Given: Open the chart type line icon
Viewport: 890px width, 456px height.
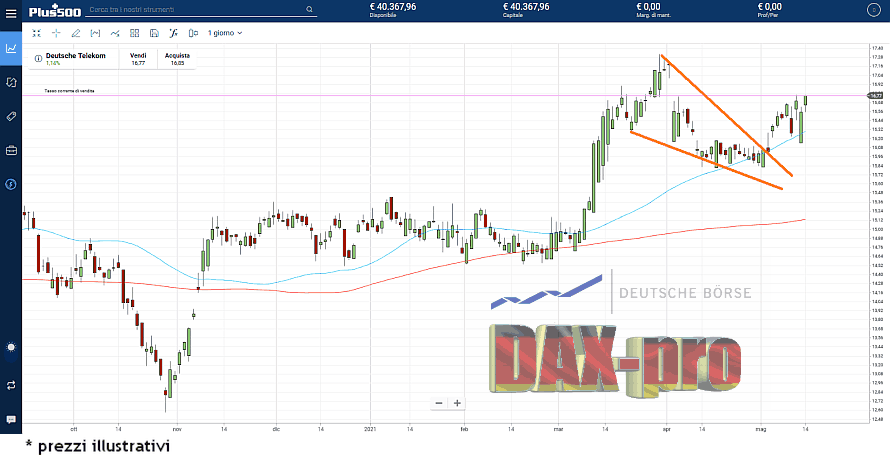Looking at the screenshot, I should (115, 33).
